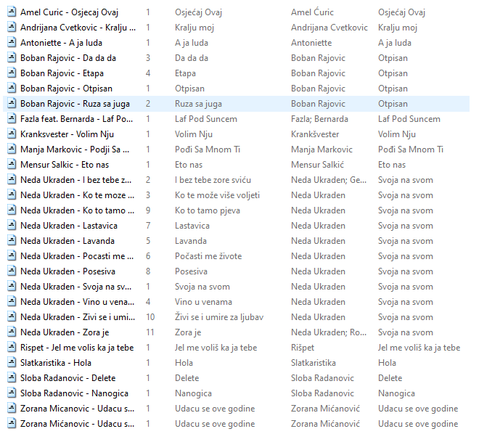The height and width of the screenshot is (442, 500).
Task: Select the icon of highlighted Boban Rajovic - Ruza sa juga
Action: pos(12,104)
